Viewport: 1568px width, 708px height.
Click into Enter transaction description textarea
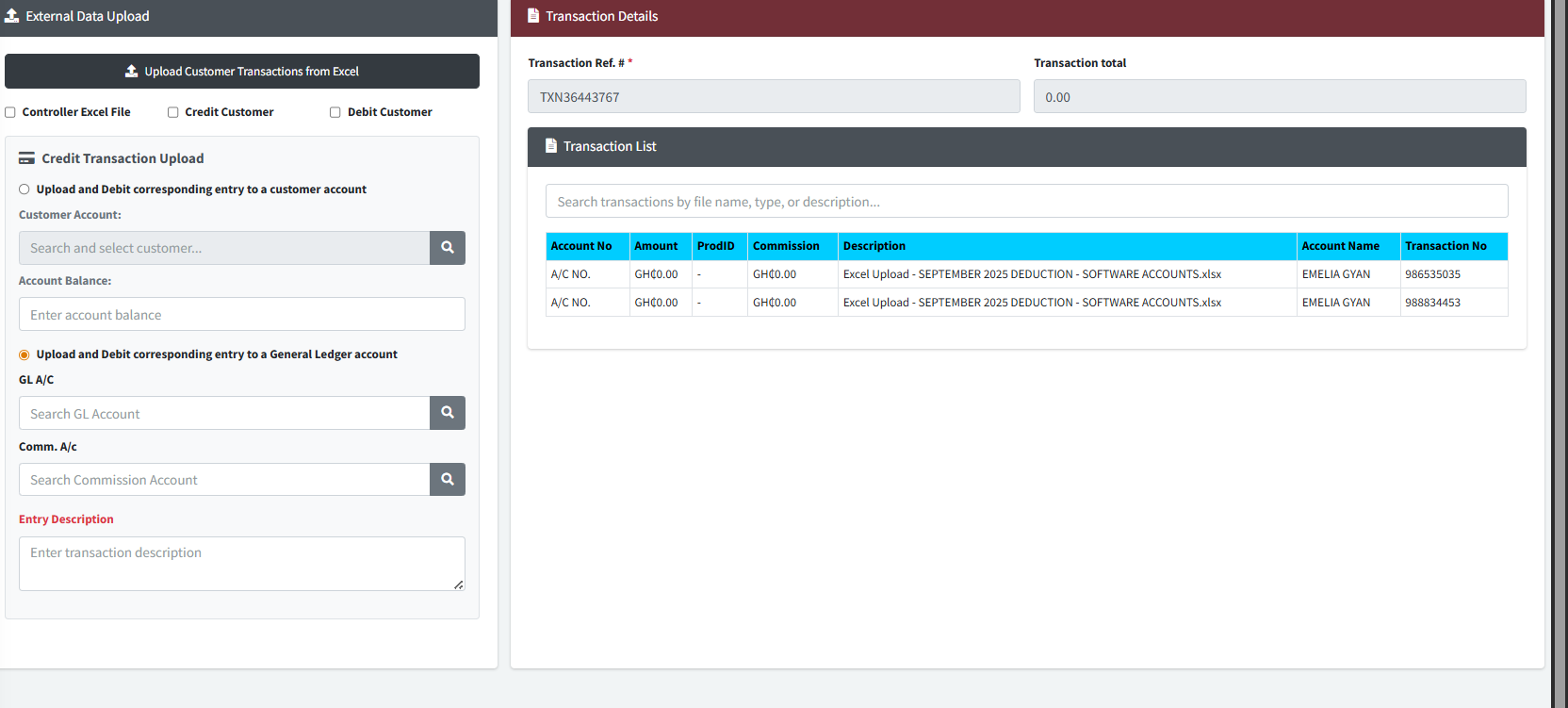point(241,563)
